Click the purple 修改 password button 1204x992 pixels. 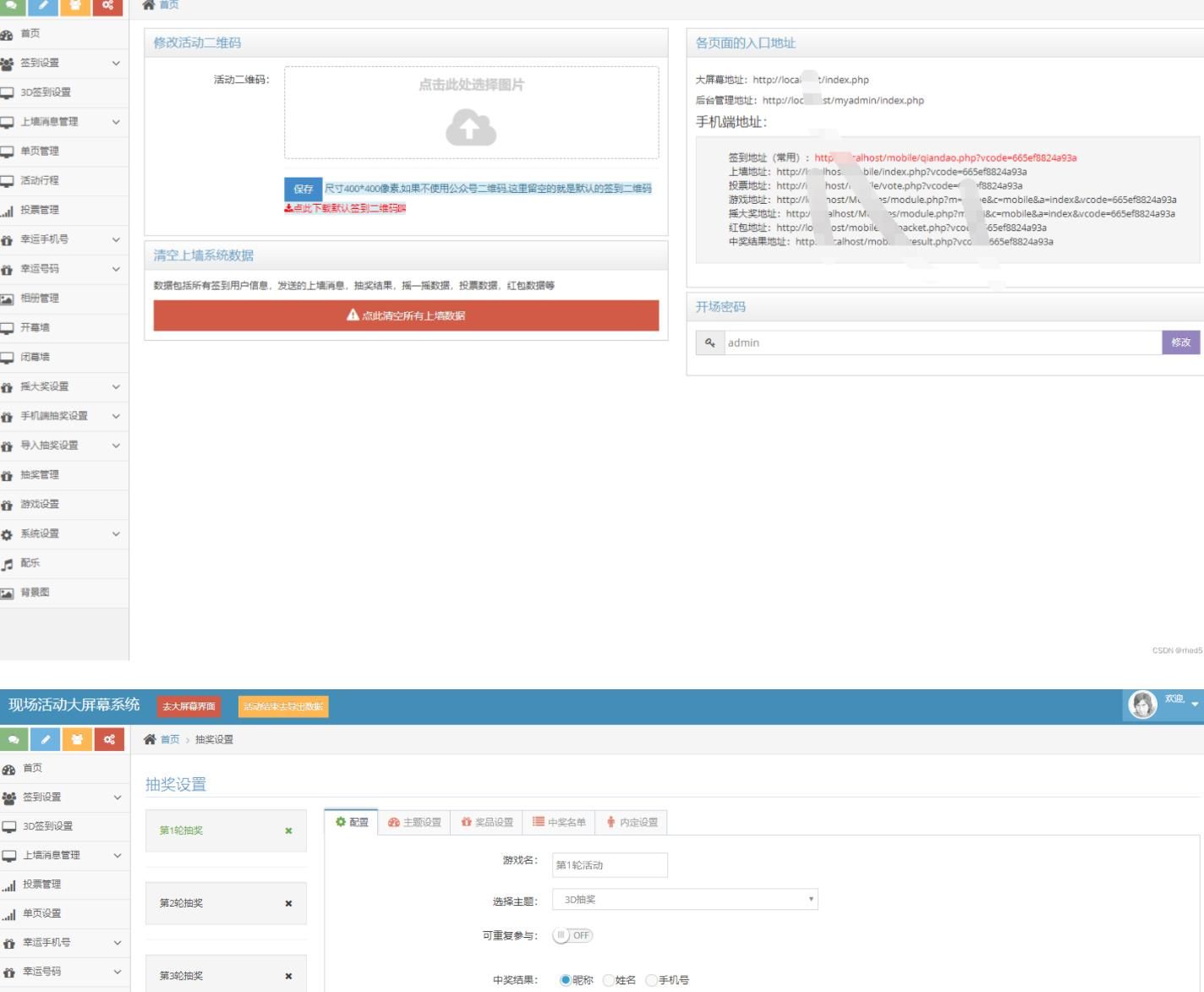1180,343
